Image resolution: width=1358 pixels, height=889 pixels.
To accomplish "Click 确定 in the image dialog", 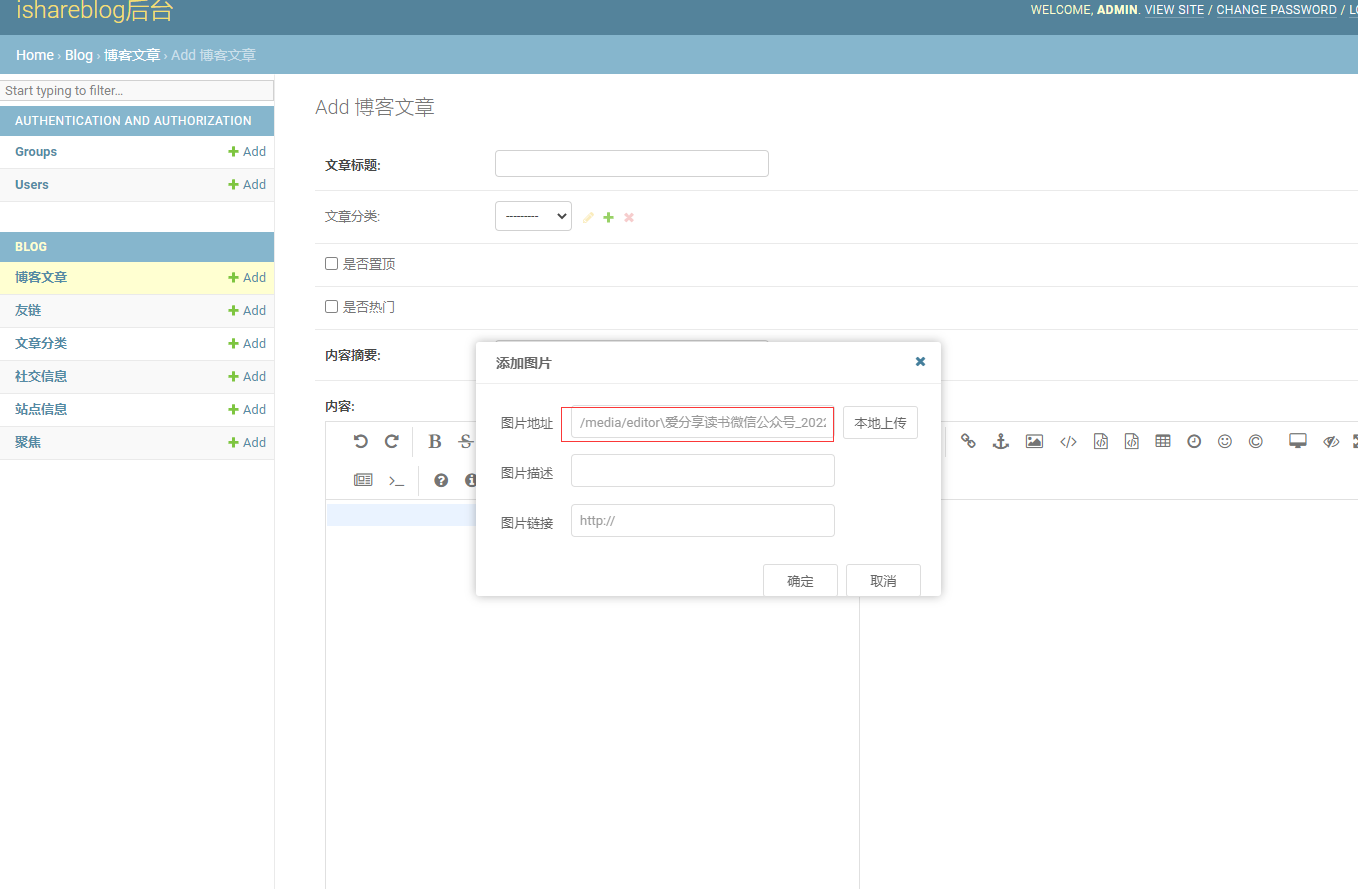I will [x=800, y=581].
